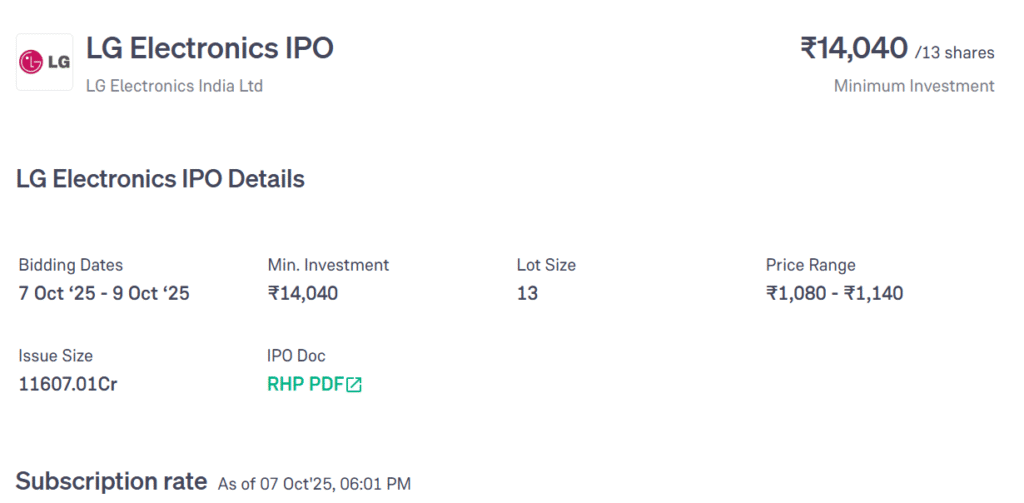The width and height of the screenshot is (1024, 503).
Task: Select the ₹1,080 - ₹1,140 price range
Action: pyautogui.click(x=834, y=294)
